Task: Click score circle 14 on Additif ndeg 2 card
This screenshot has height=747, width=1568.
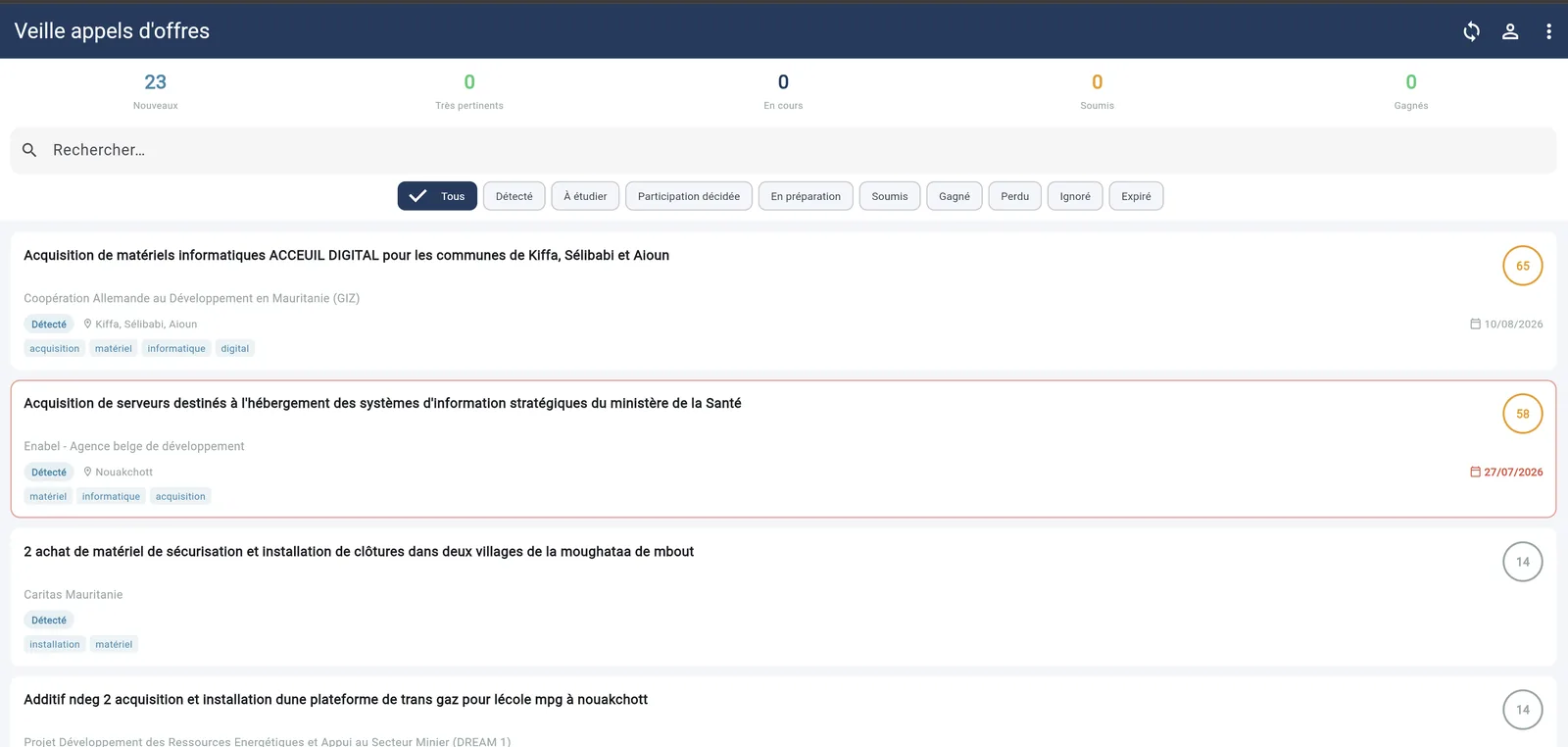Action: pos(1522,710)
